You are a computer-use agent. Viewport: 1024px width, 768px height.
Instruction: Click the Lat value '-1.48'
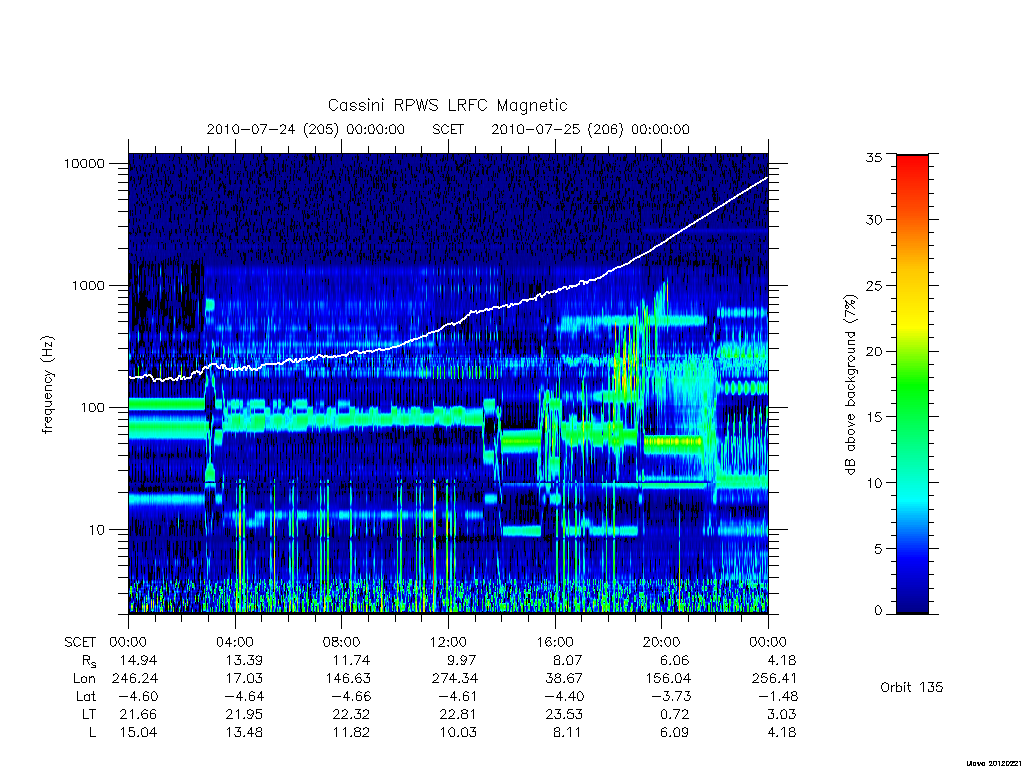(x=777, y=696)
